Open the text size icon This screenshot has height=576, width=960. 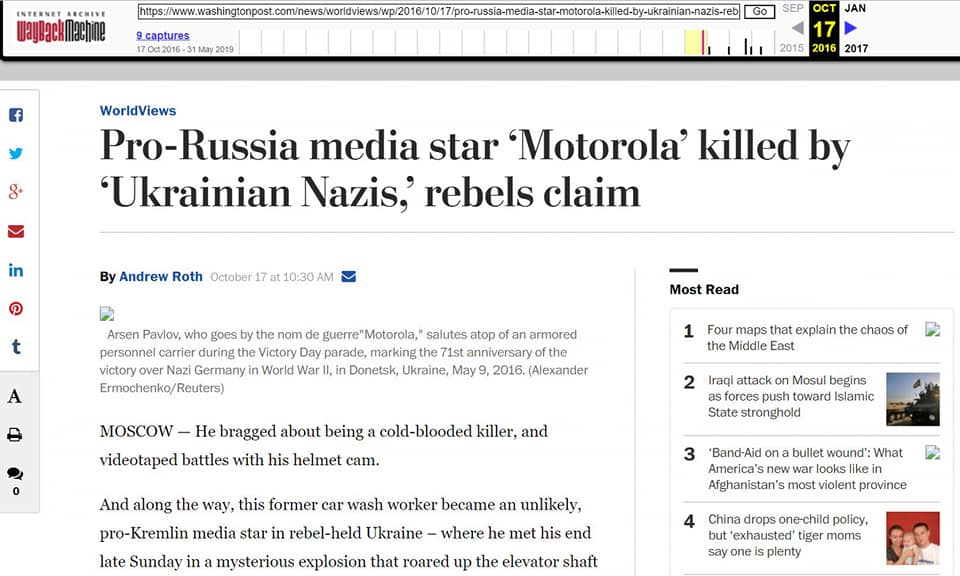pyautogui.click(x=15, y=396)
